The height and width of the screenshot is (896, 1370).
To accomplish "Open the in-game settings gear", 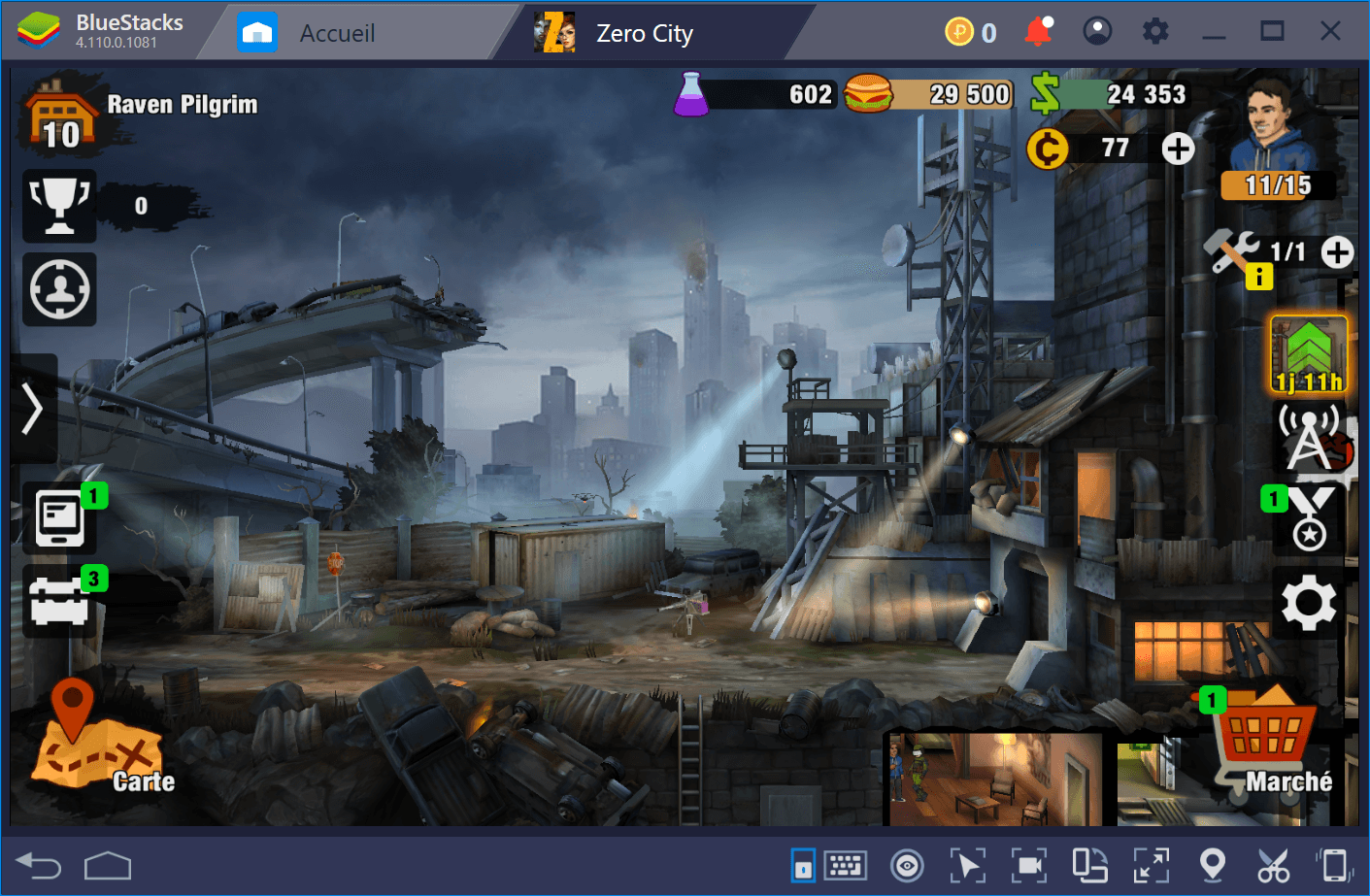I will coord(1309,603).
